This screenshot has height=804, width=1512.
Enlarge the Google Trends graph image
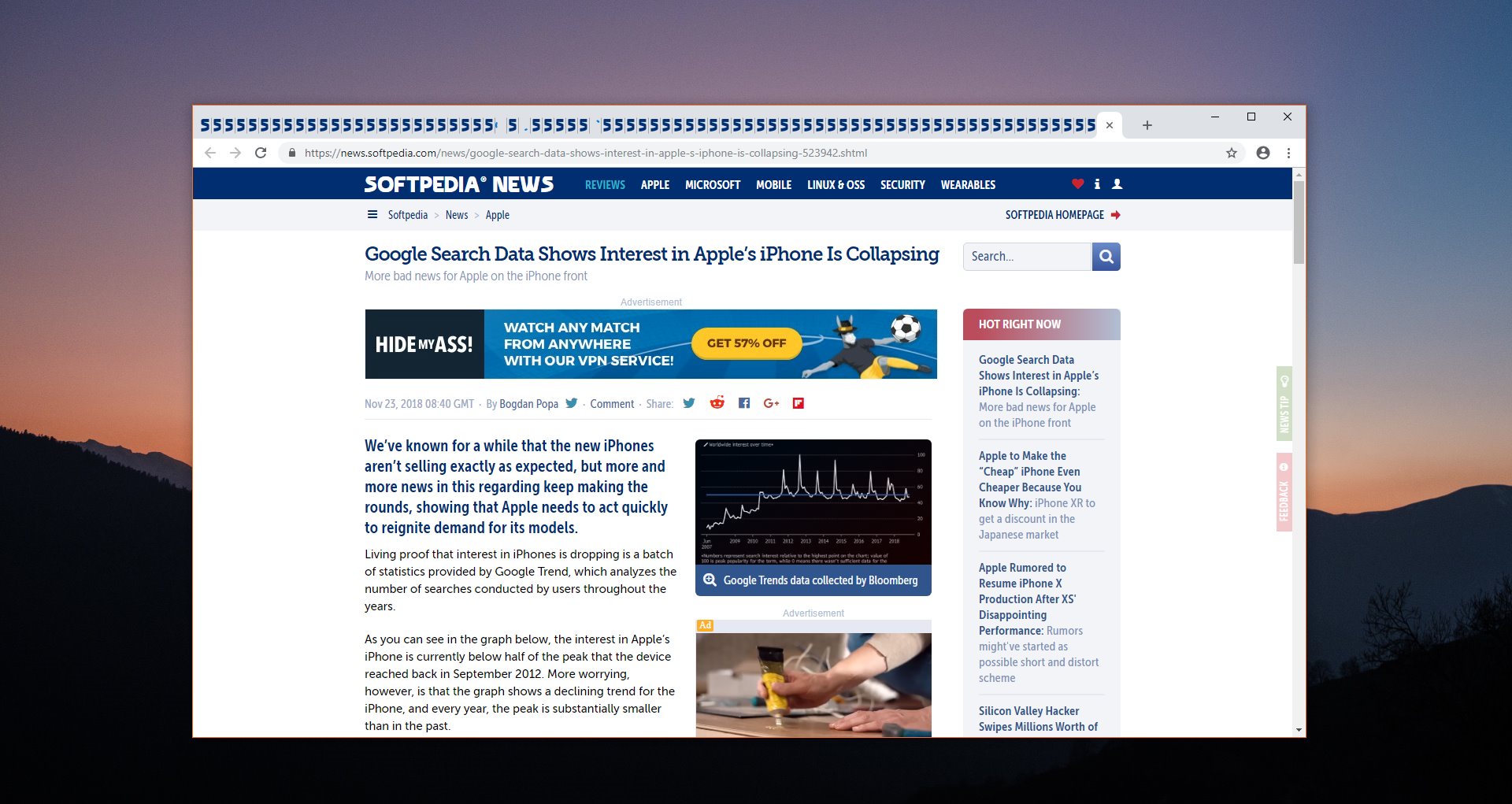[x=813, y=502]
